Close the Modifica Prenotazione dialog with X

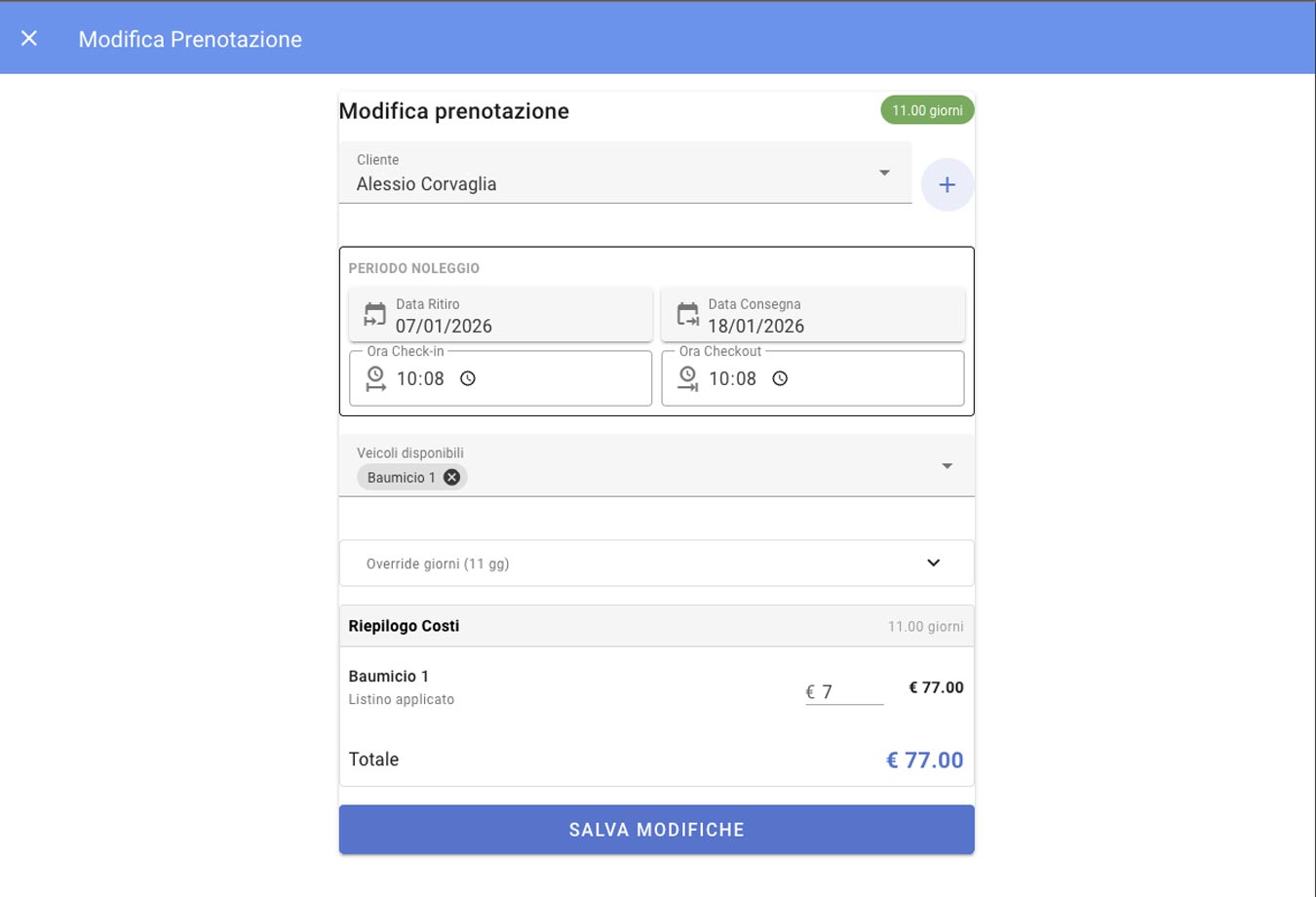pyautogui.click(x=29, y=38)
